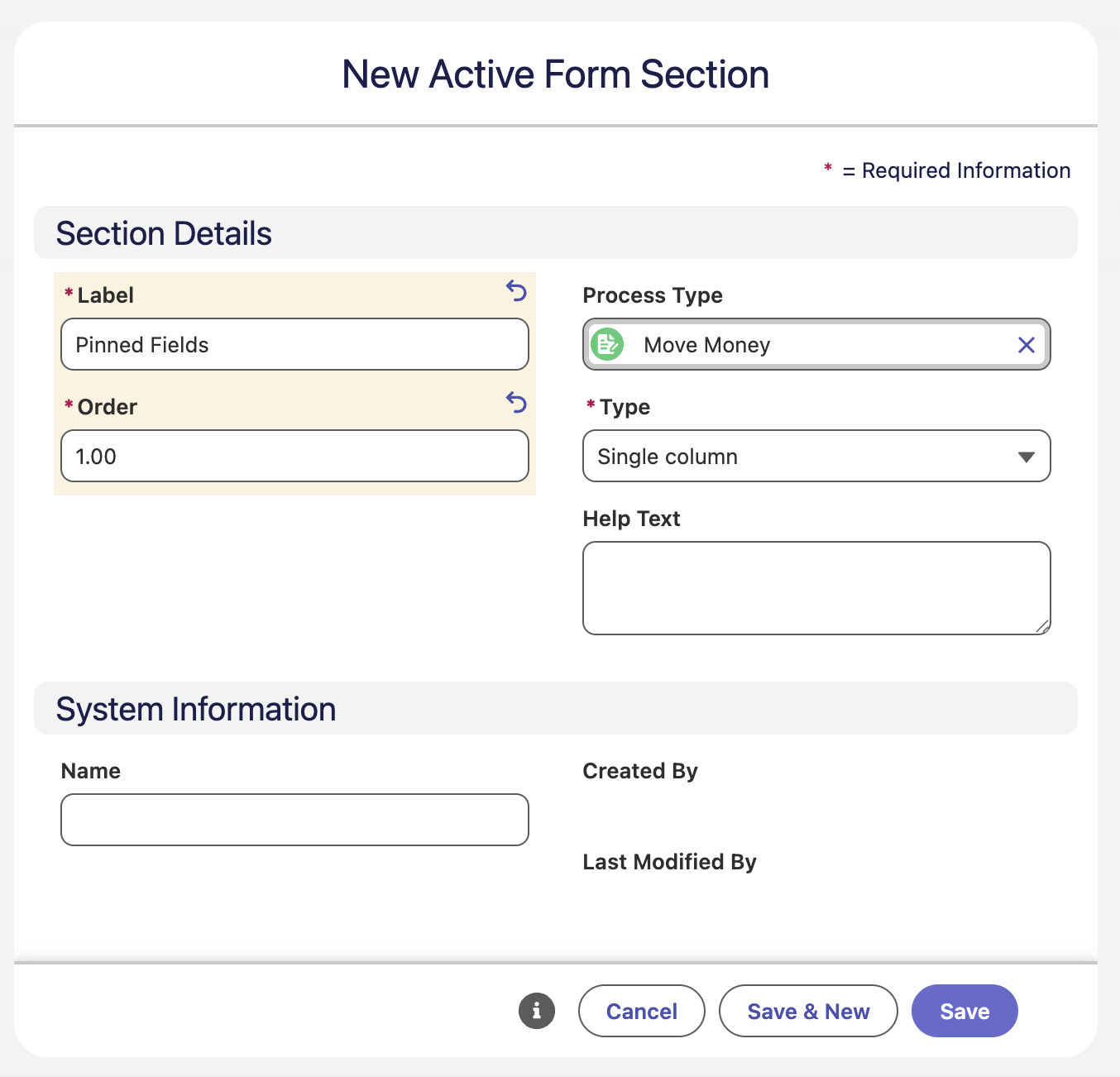Click into the Order field showing 1.00
Screen dimensions: 1120x1077
(x=294, y=456)
